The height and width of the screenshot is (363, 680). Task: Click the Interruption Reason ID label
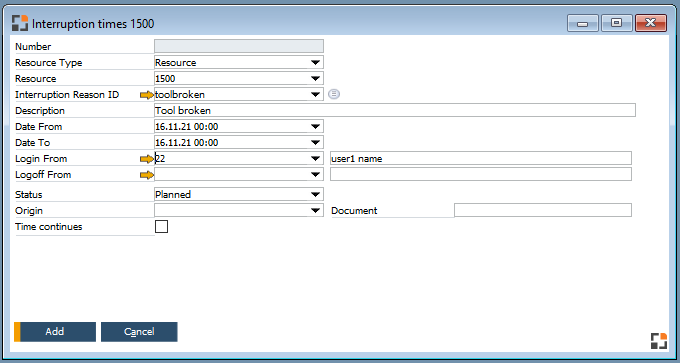pos(67,95)
